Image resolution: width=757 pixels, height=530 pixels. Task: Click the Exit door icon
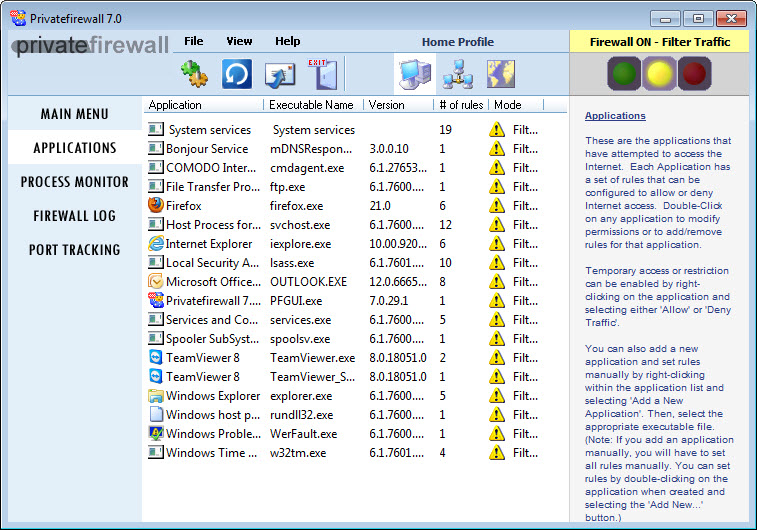coord(322,74)
